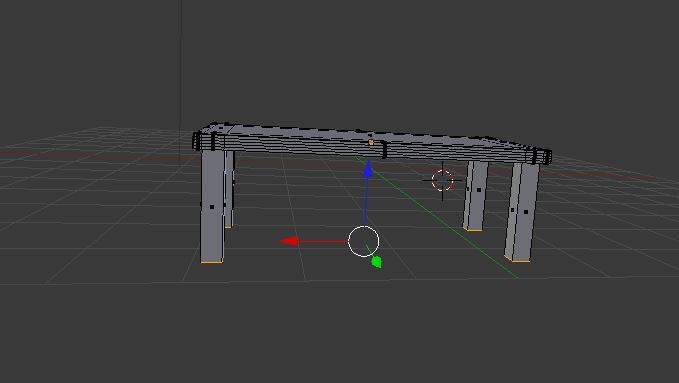The image size is (679, 383).
Task: Click the red-white 3D cursor crosshair
Action: [x=443, y=181]
